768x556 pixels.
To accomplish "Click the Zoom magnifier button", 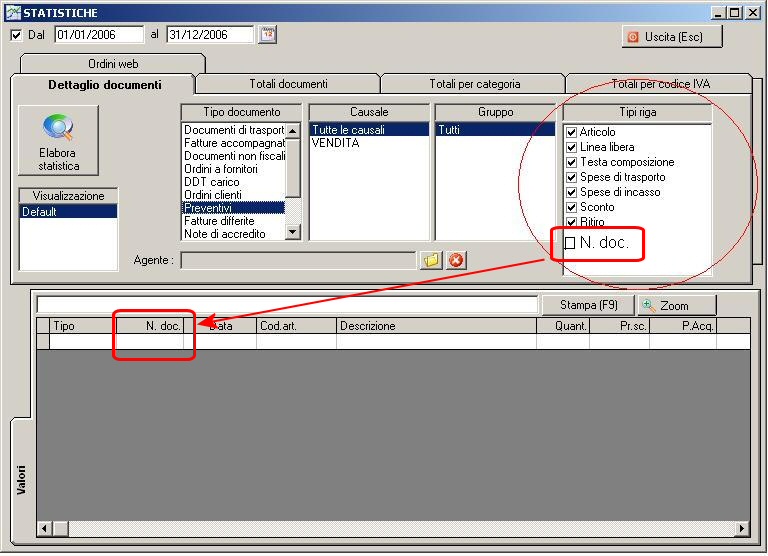I will 677,306.
